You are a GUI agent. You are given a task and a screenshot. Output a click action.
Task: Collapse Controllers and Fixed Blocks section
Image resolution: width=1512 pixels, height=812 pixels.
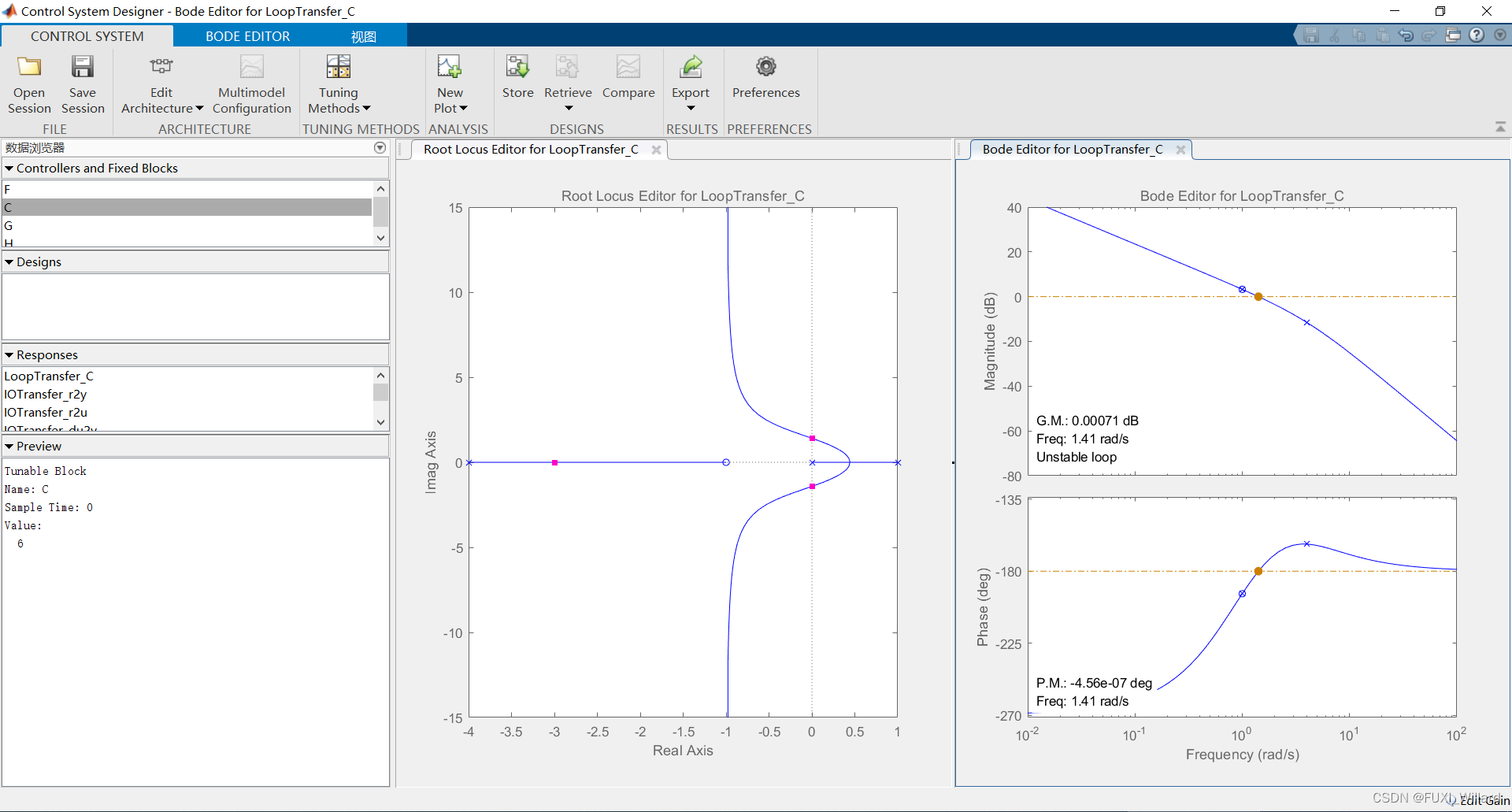click(9, 169)
